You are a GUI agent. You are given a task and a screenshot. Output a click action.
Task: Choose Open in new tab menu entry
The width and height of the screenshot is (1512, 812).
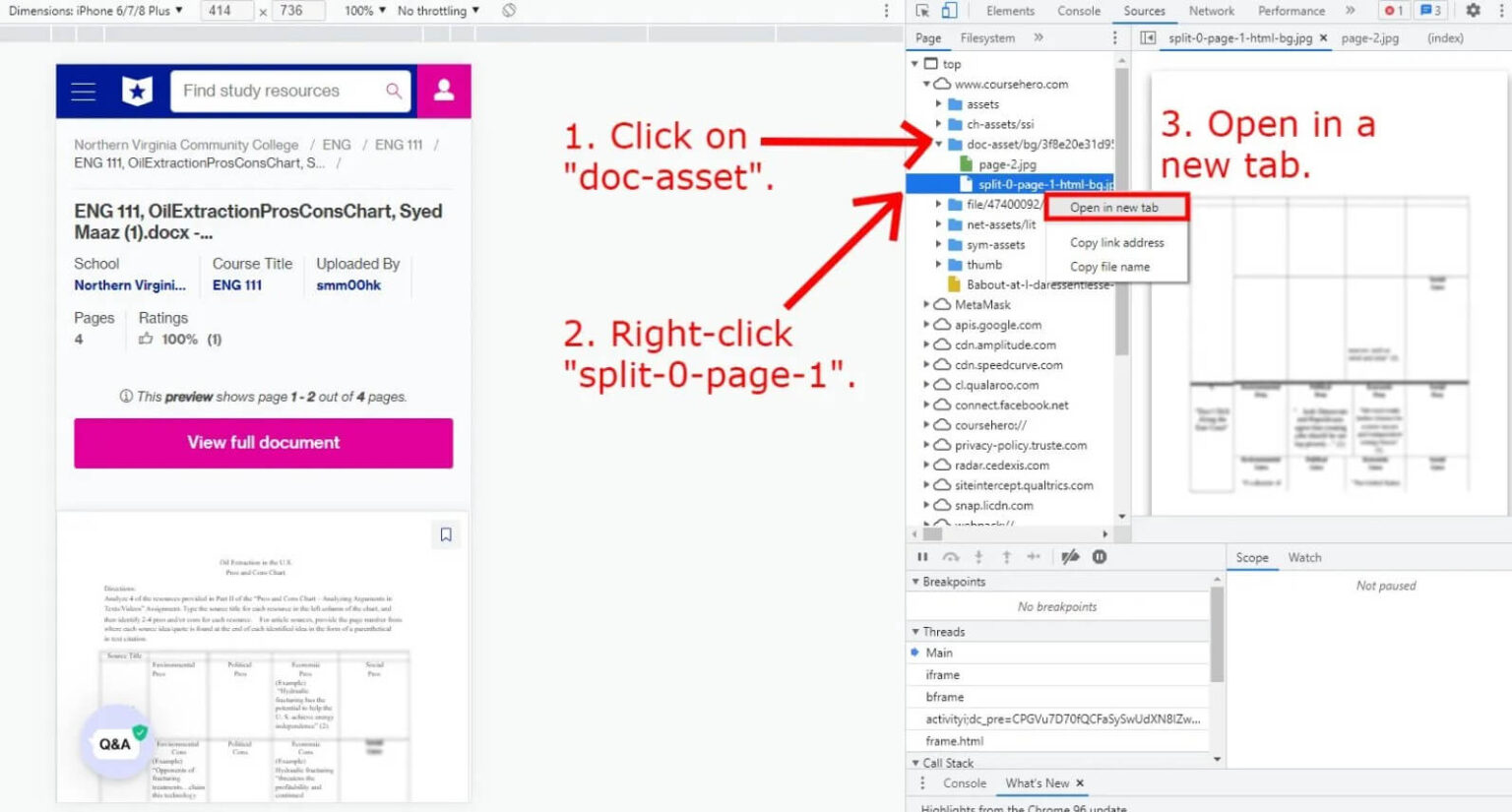coord(1115,208)
